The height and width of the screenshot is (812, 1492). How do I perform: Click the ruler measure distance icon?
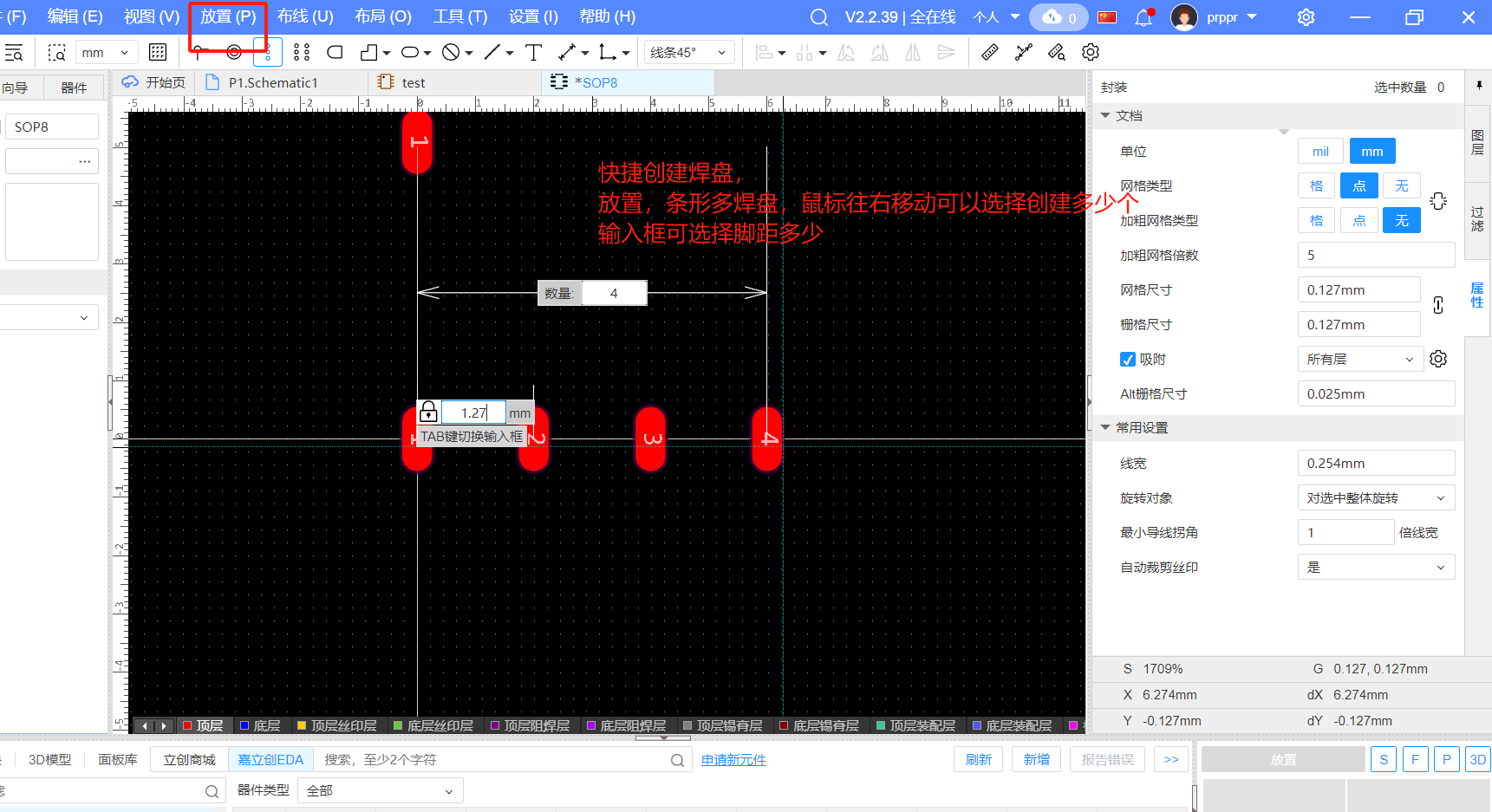(x=990, y=53)
